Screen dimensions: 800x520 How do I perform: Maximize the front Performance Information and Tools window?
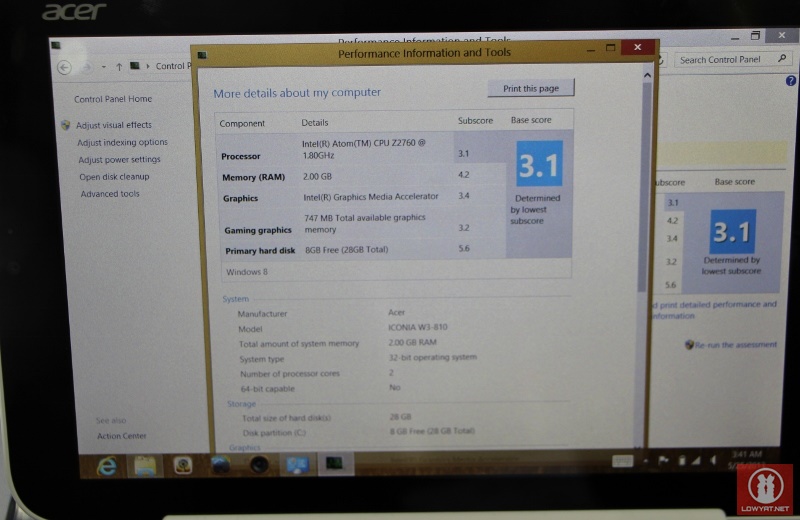(x=611, y=48)
